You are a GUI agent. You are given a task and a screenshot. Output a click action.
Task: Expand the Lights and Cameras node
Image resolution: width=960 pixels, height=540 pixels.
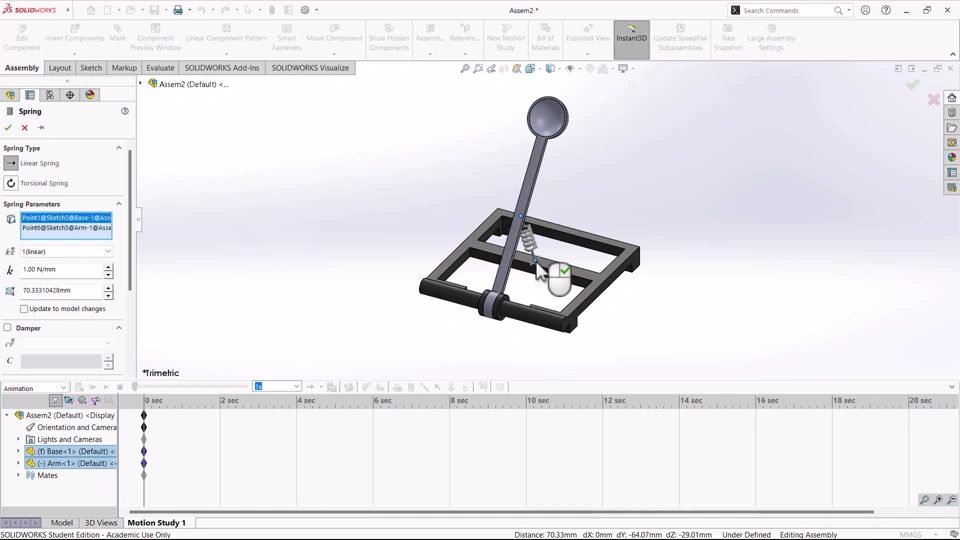coord(18,440)
